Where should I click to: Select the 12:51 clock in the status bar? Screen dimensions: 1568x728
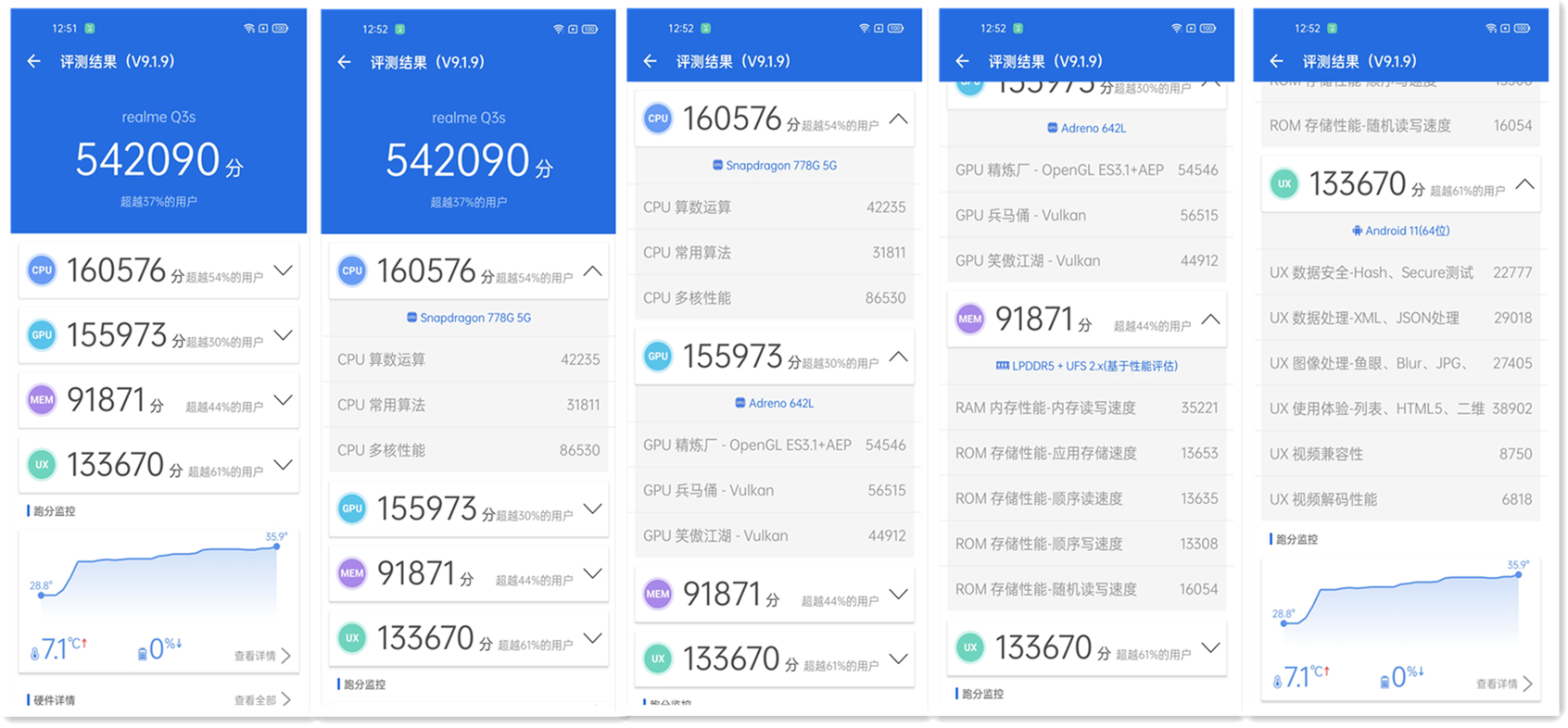65,29
